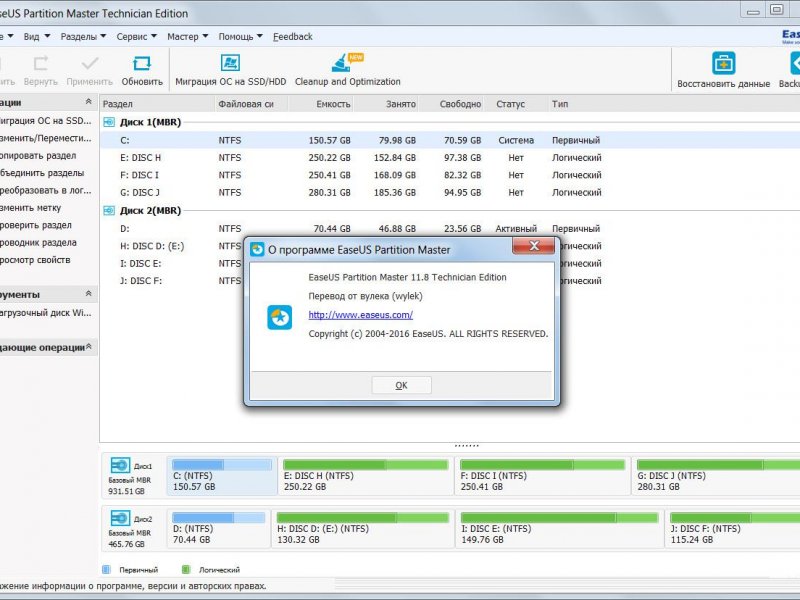Click the sidebar item ending 'роверить раздел'
Viewport: 800px width, 600px height.
36,225
